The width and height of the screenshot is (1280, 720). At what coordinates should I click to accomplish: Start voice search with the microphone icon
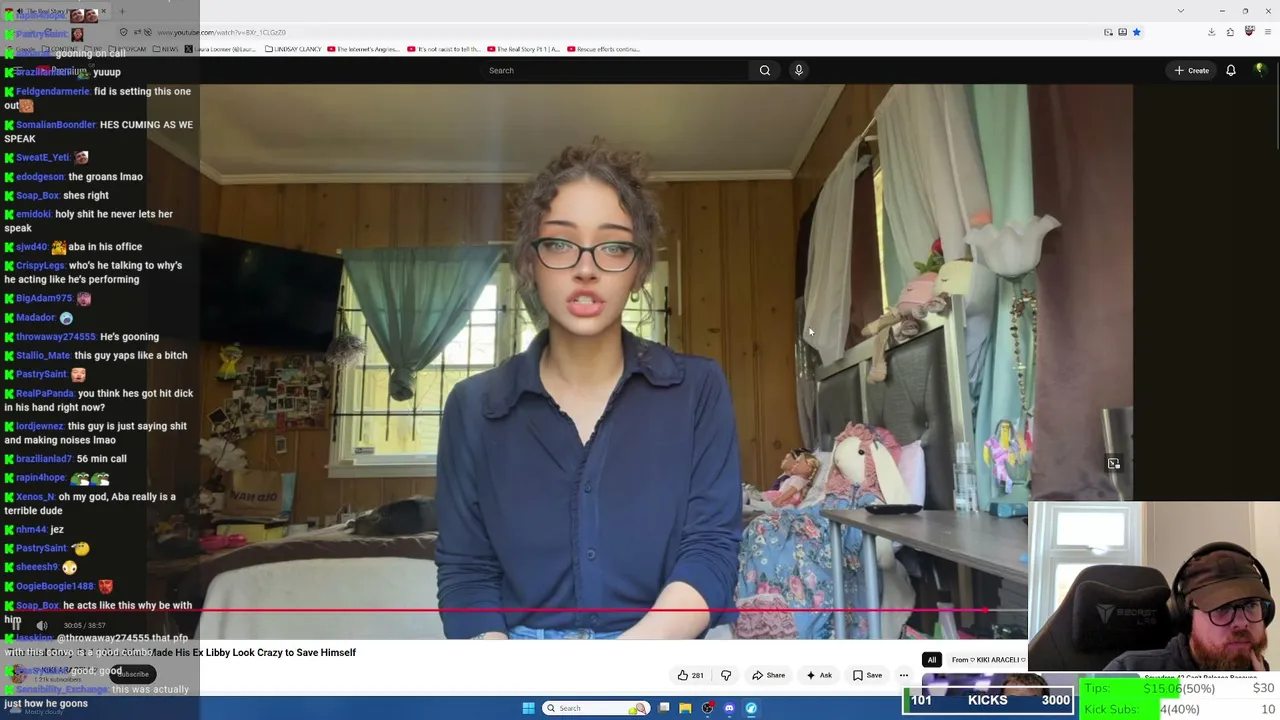click(x=798, y=70)
